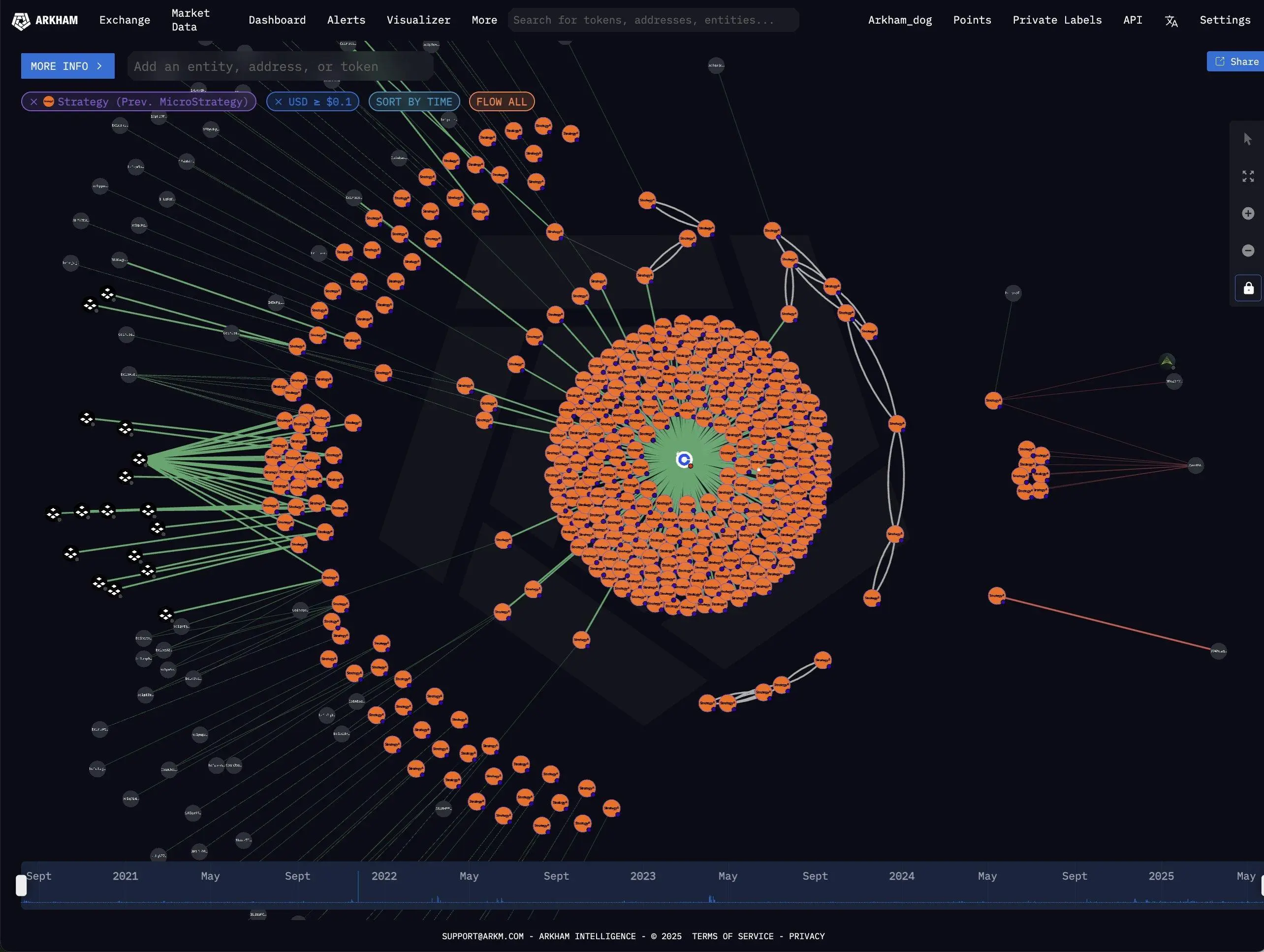Zoom out with the minus icon

[x=1247, y=250]
